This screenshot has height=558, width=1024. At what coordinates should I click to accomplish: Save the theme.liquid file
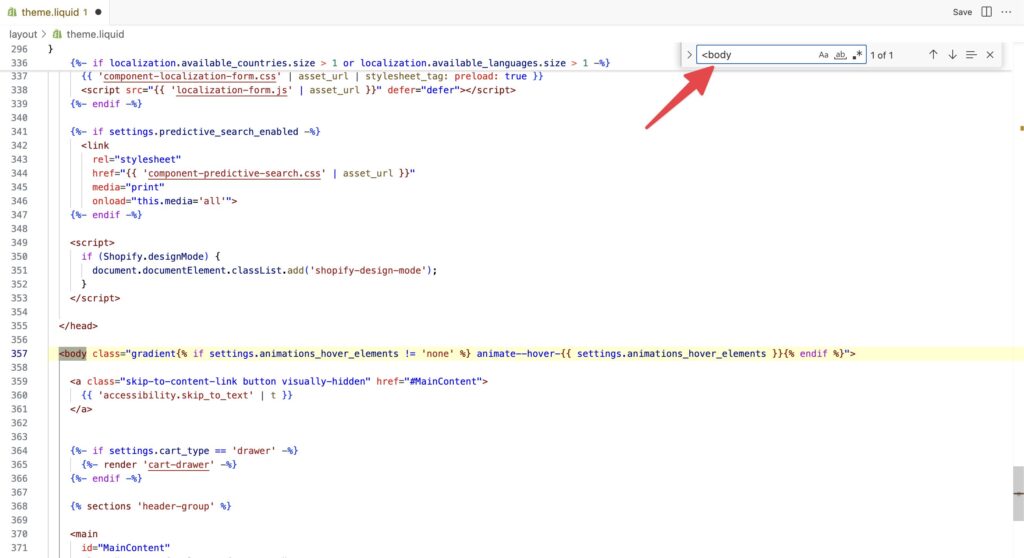(x=962, y=12)
